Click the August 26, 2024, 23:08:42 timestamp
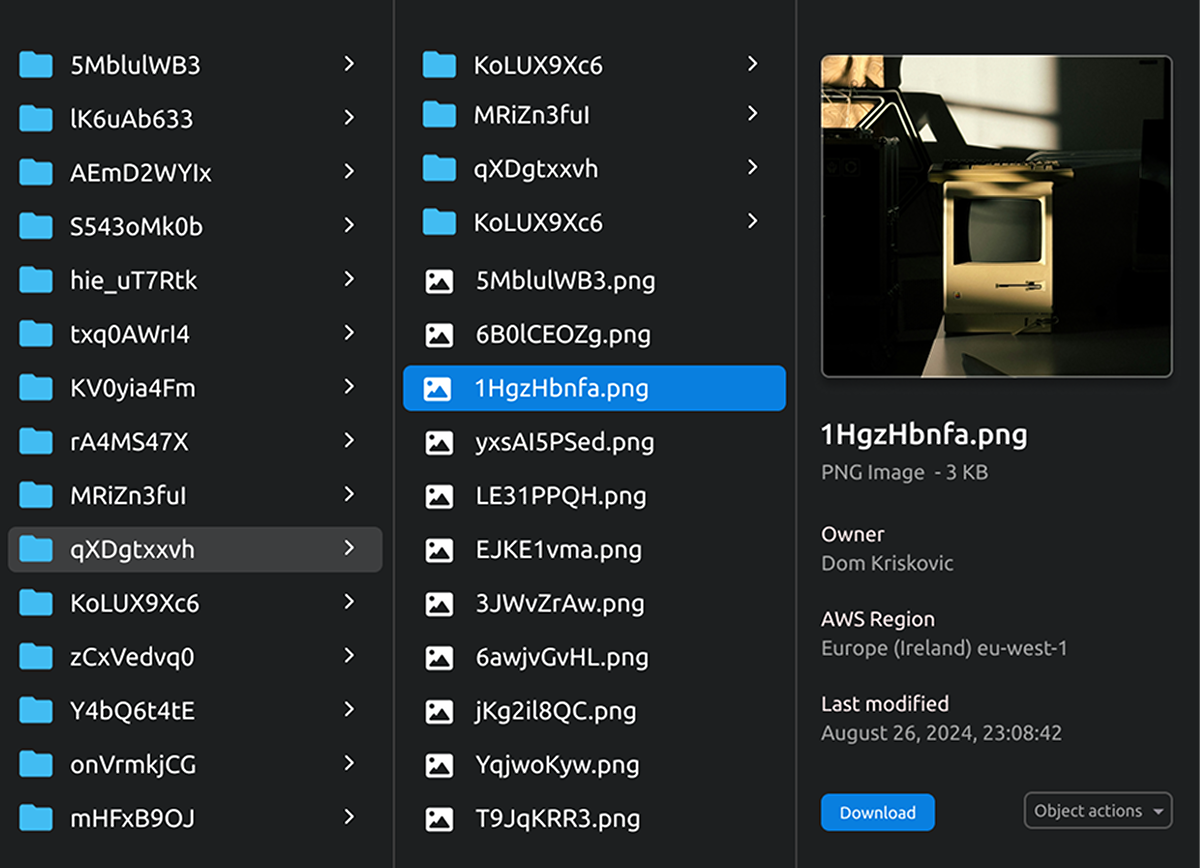Screen dimensions: 1200x868 coord(941,734)
